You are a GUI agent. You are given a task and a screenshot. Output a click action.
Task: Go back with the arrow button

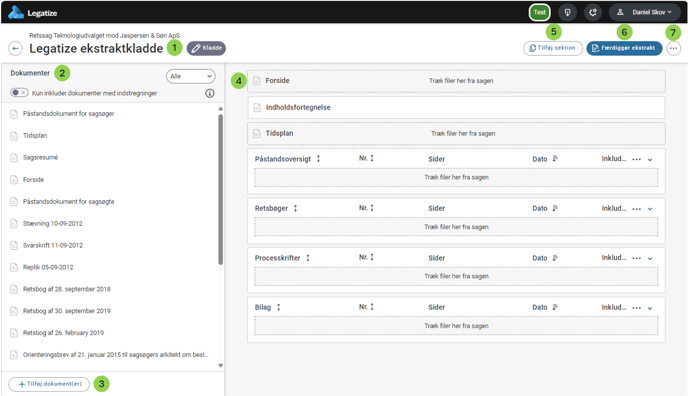(15, 48)
